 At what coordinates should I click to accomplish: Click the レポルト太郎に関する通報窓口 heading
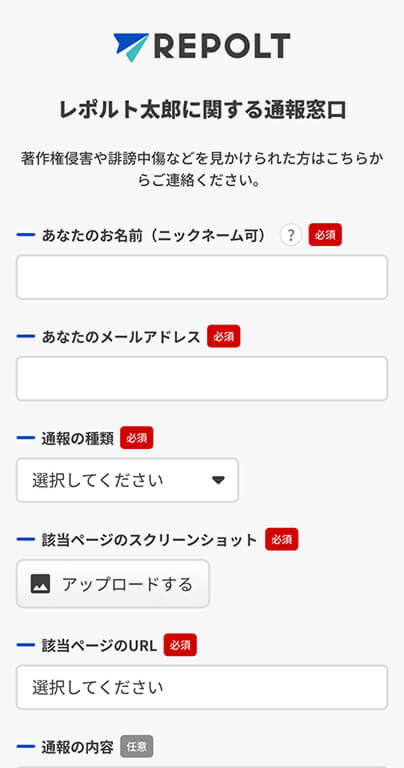coord(202,110)
